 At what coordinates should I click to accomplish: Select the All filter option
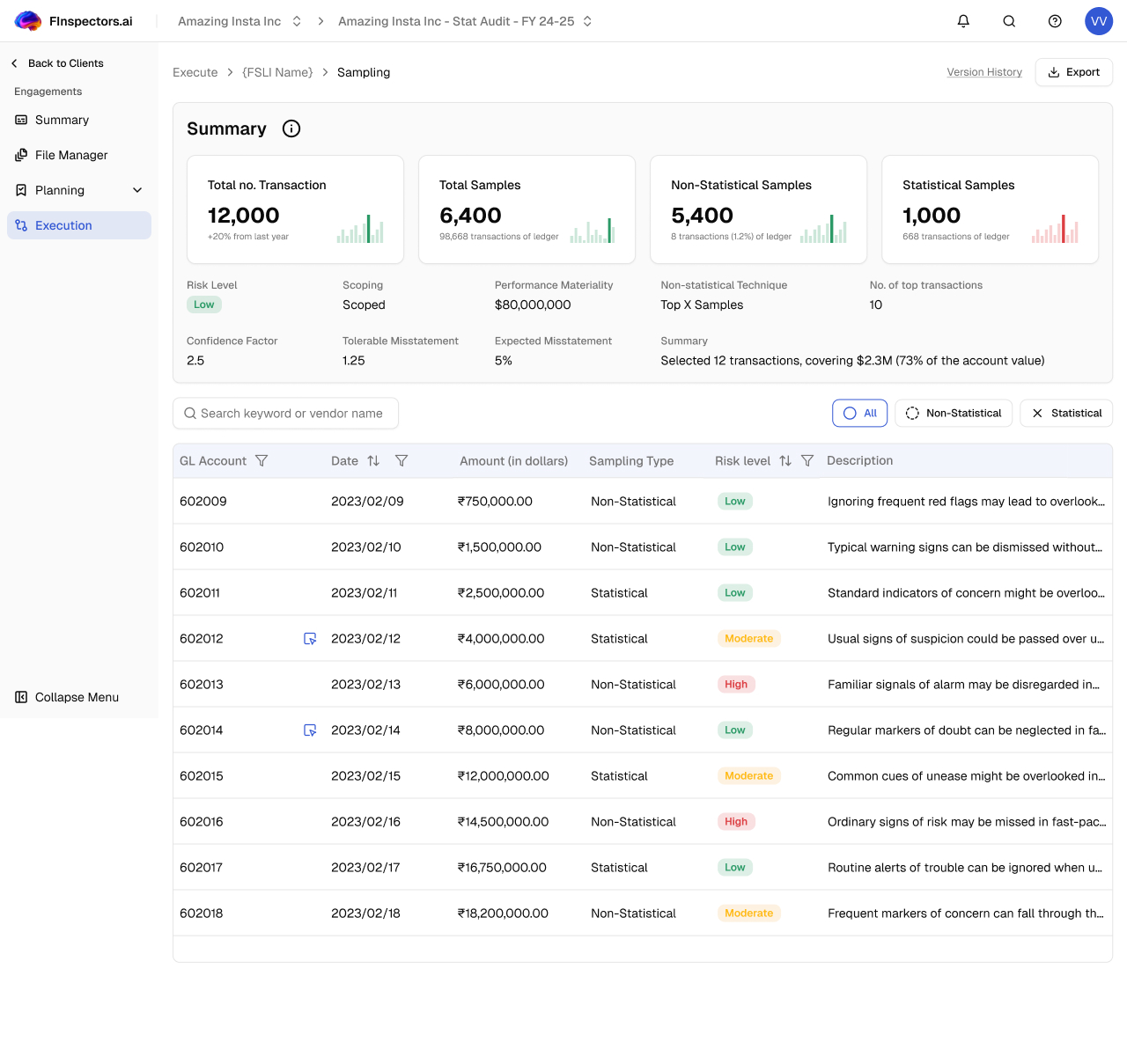point(859,414)
